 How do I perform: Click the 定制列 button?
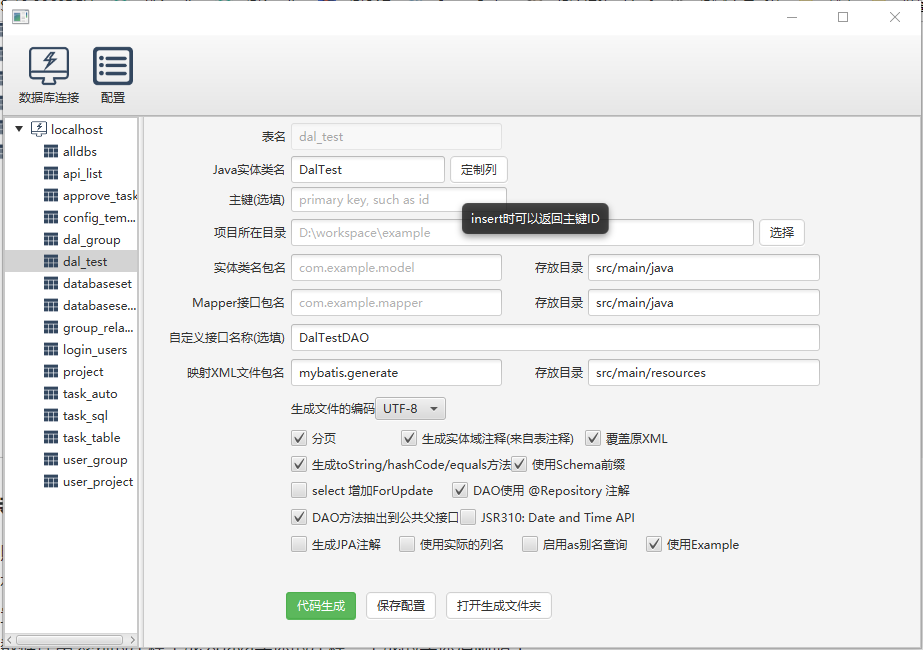tap(479, 170)
